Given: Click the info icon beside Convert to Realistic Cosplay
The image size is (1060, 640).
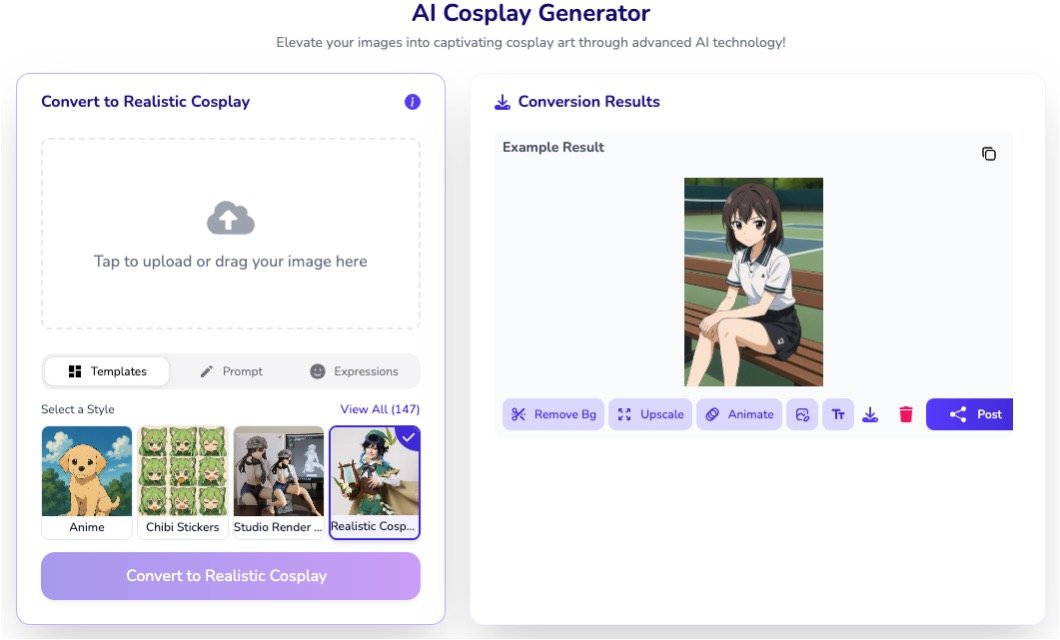Looking at the screenshot, I should [x=412, y=102].
